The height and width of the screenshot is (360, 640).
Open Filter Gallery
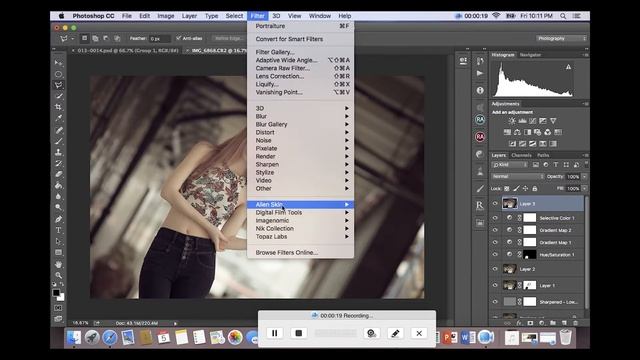300,52
